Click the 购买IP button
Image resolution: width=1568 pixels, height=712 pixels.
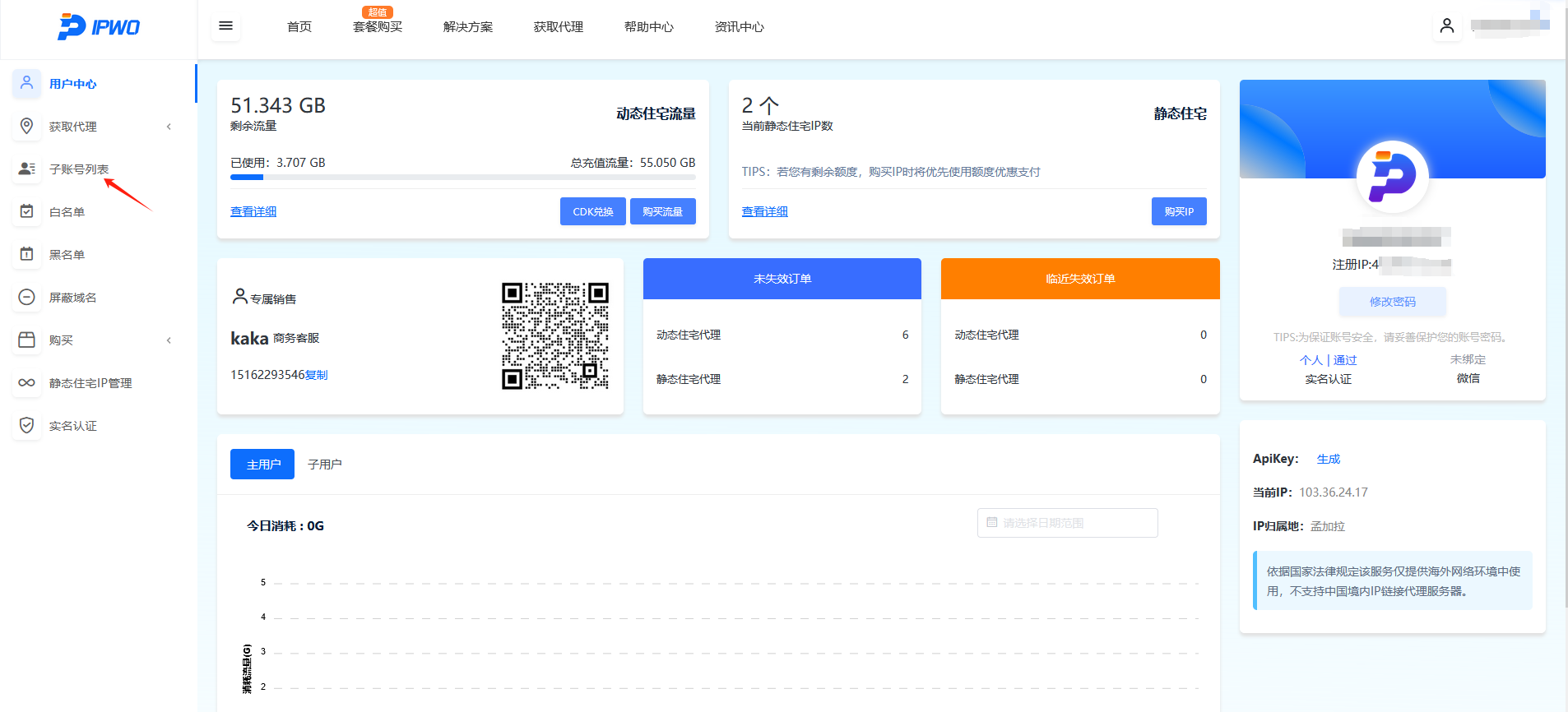coord(1178,211)
